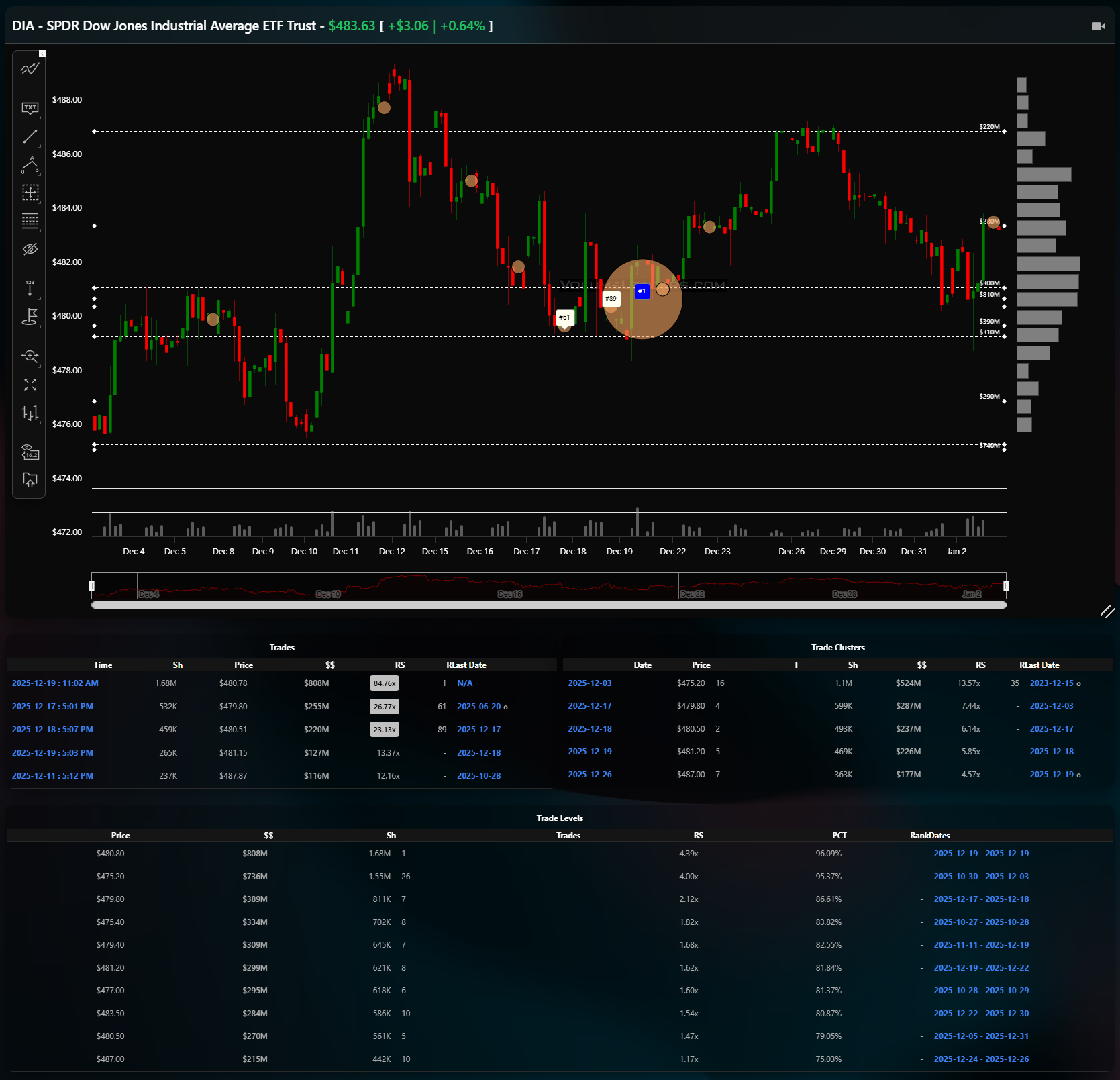Activate the magnifier zoom tool
1120x1080 pixels.
(30, 356)
